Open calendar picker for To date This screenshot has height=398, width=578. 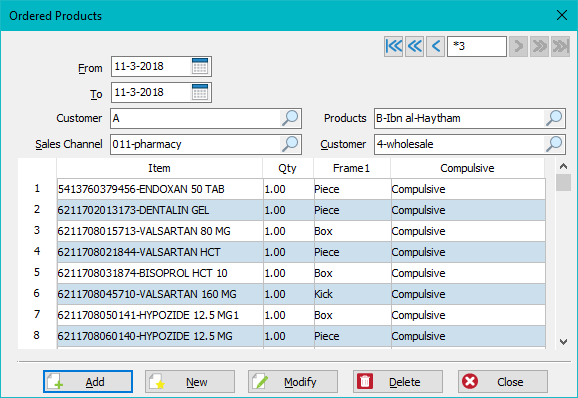point(200,92)
